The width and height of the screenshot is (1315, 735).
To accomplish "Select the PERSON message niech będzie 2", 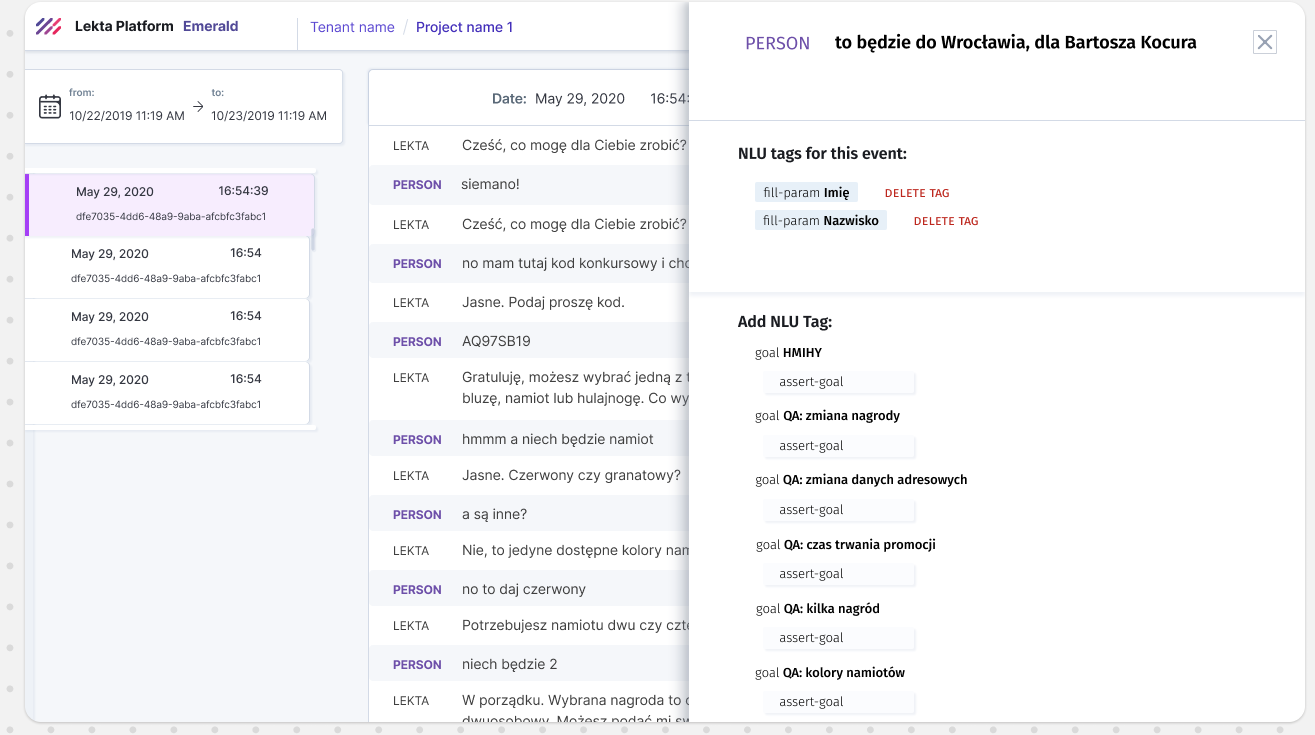I will (528, 664).
